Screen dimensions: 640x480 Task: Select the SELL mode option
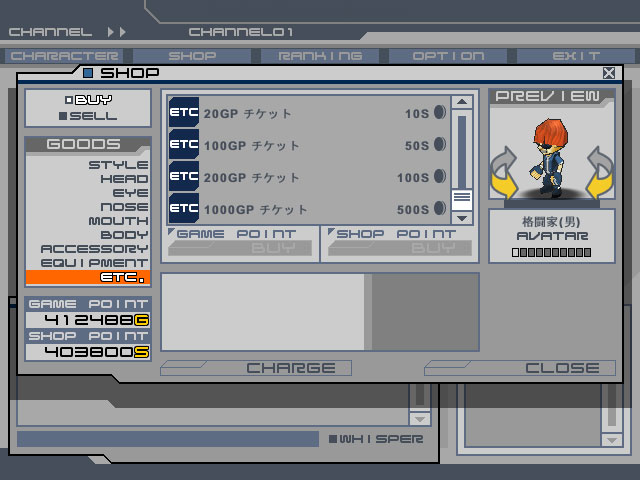point(88,116)
